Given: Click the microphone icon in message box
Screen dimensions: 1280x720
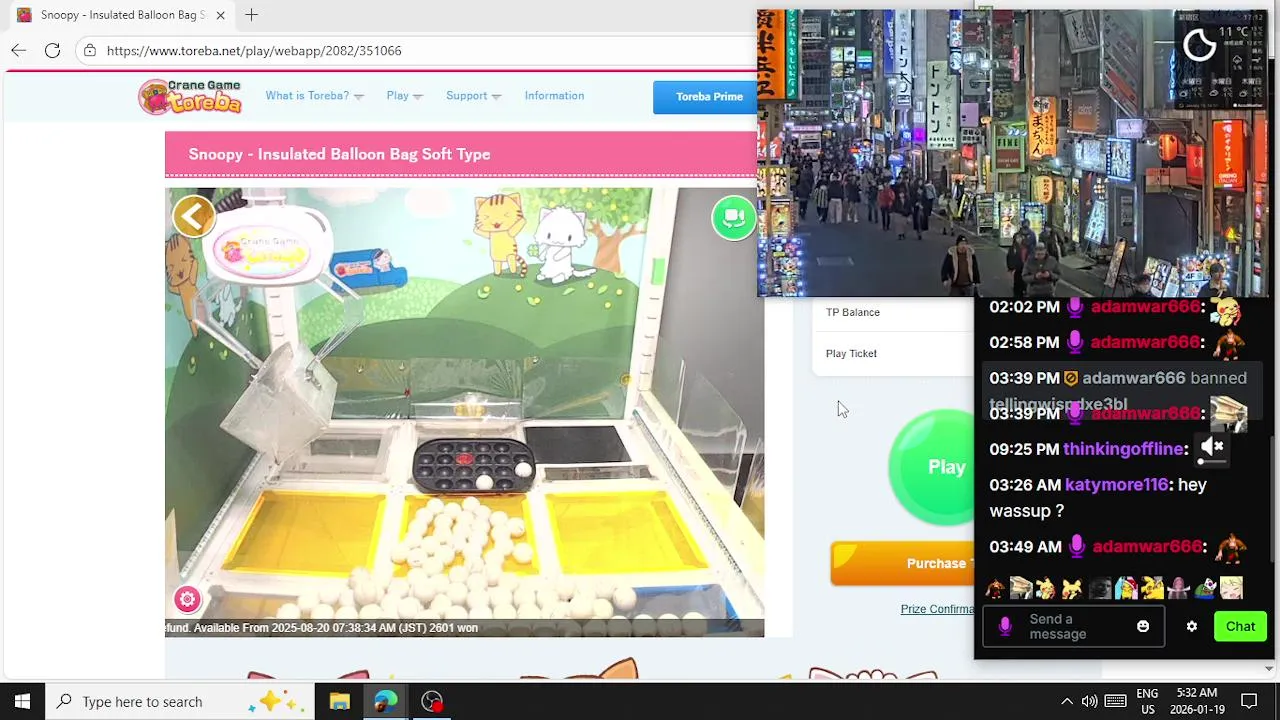Looking at the screenshot, I should pyautogui.click(x=1005, y=626).
